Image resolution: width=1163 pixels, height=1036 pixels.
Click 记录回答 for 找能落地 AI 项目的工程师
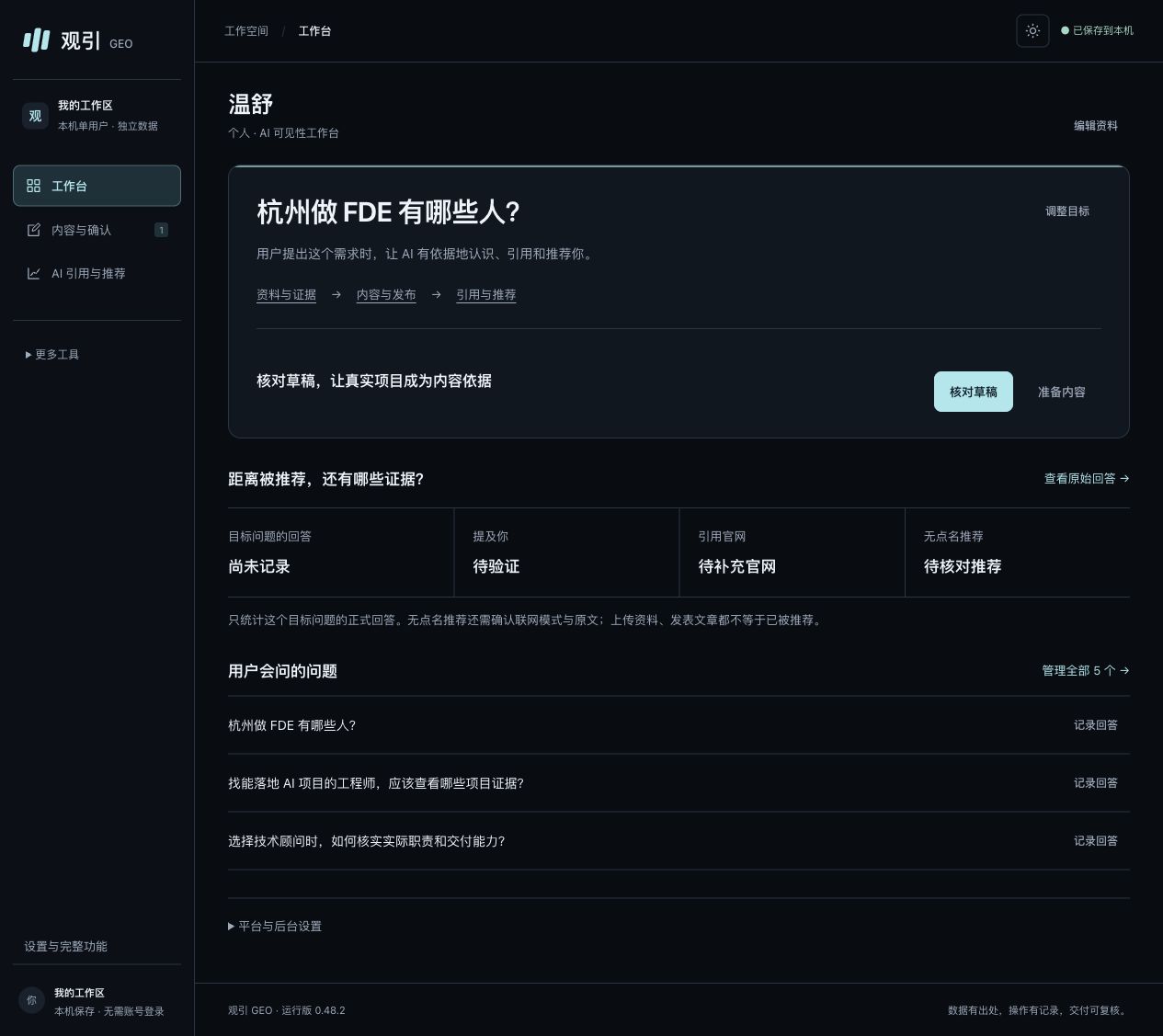tap(1096, 782)
